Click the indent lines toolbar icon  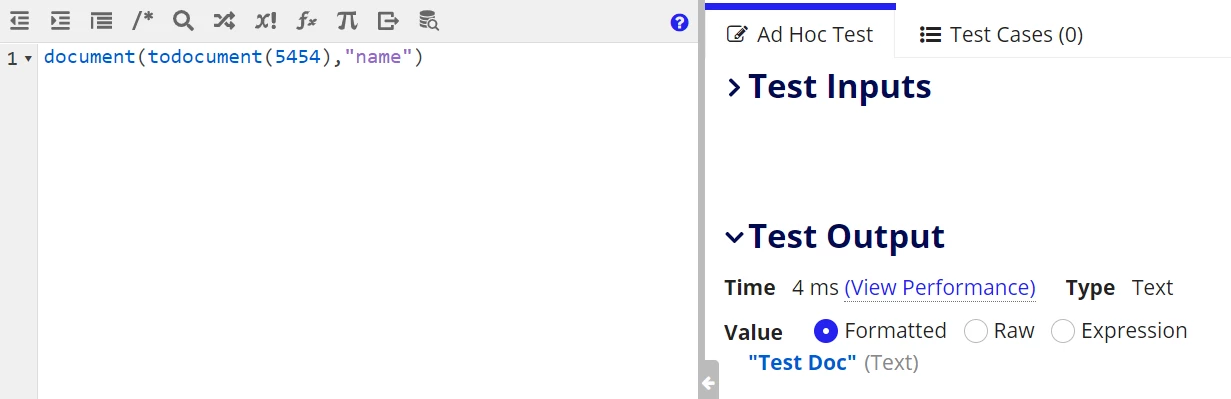pyautogui.click(x=60, y=20)
